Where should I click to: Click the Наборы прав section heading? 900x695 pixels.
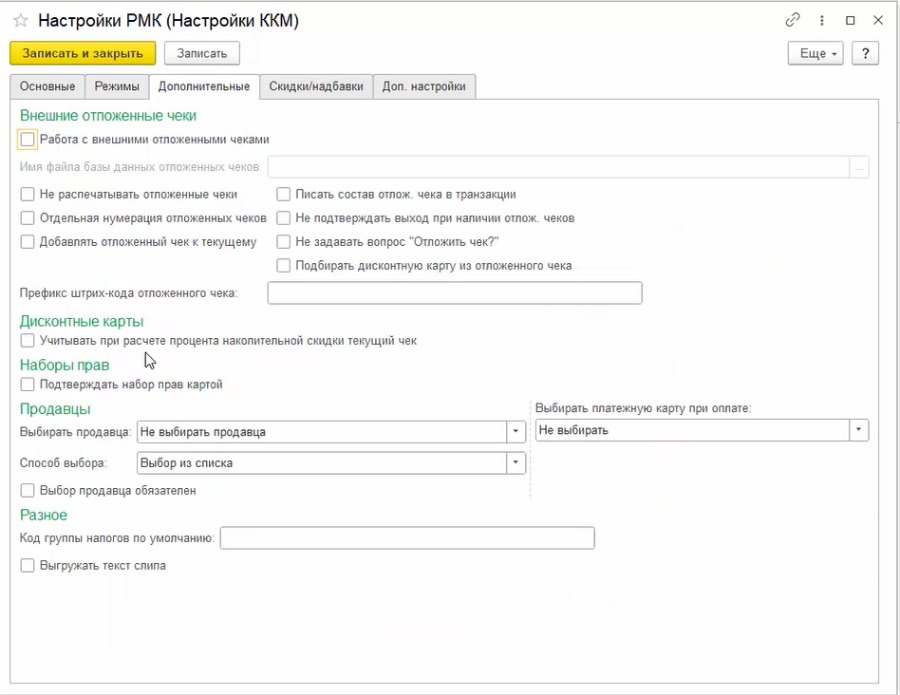tap(64, 365)
